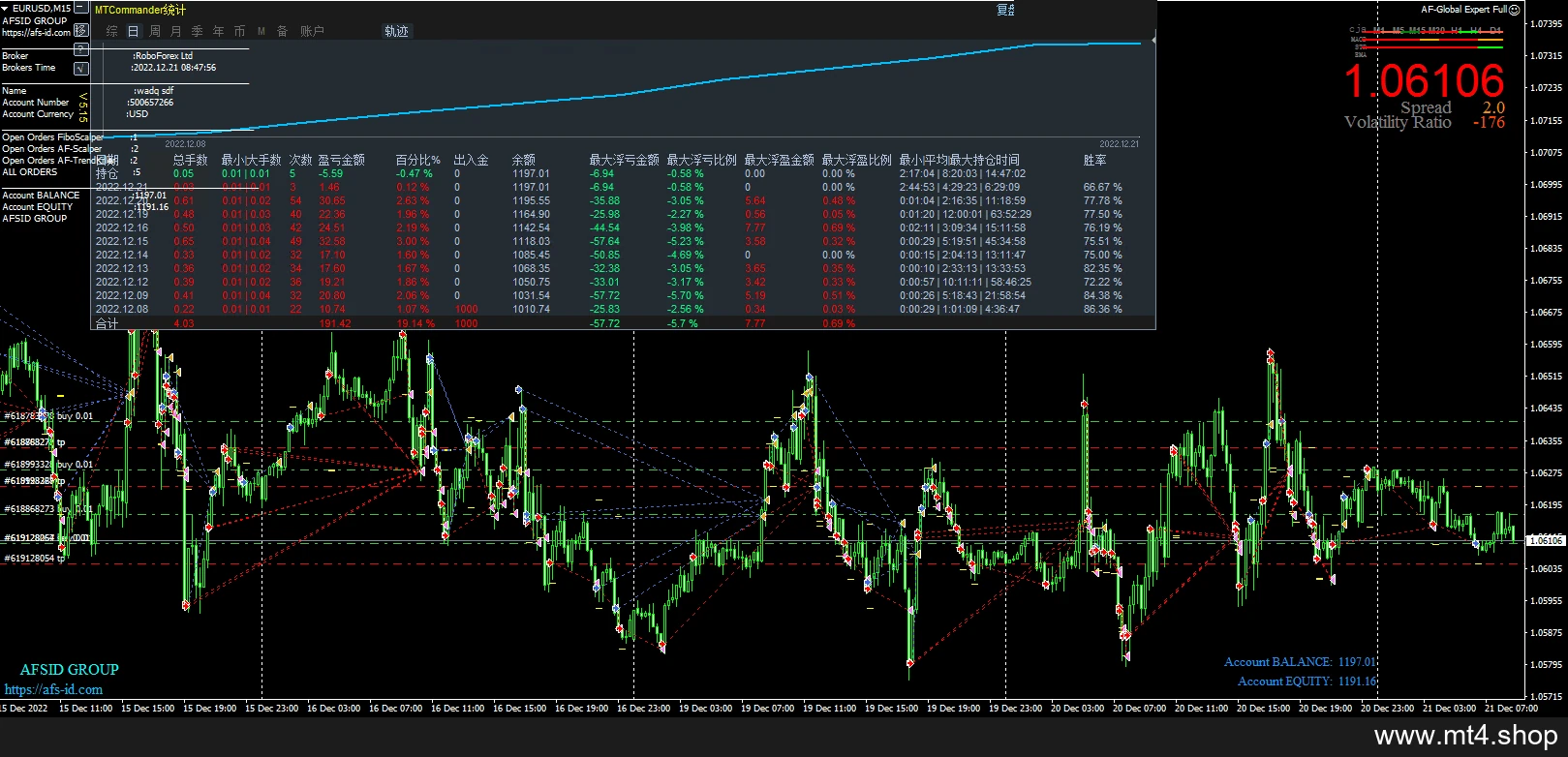The height and width of the screenshot is (757, 1568).
Task: Click the Account BALANCE: 1197.01 label at bottom right
Action: point(1300,662)
